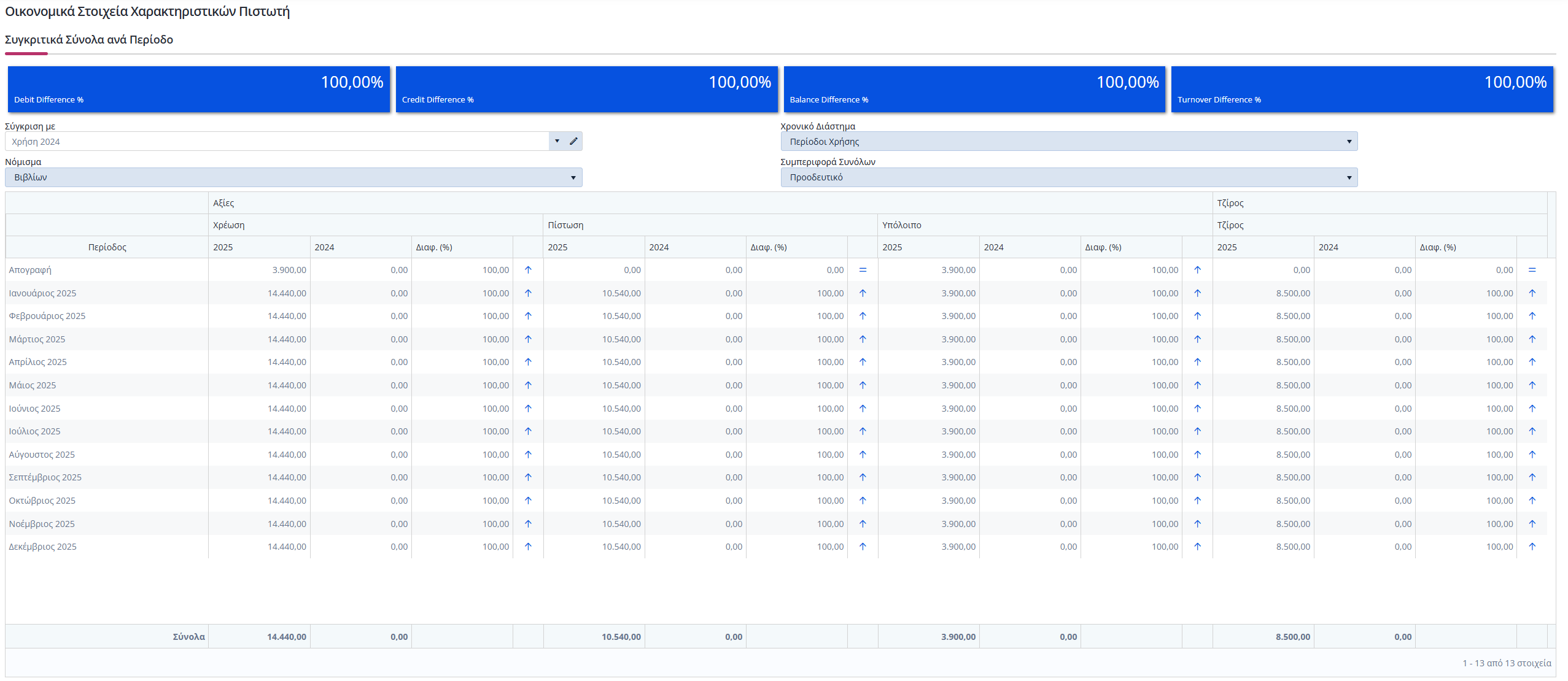Screen dimensions: 1568x681
Task: Select the Turnover Difference % card
Action: tap(1362, 89)
